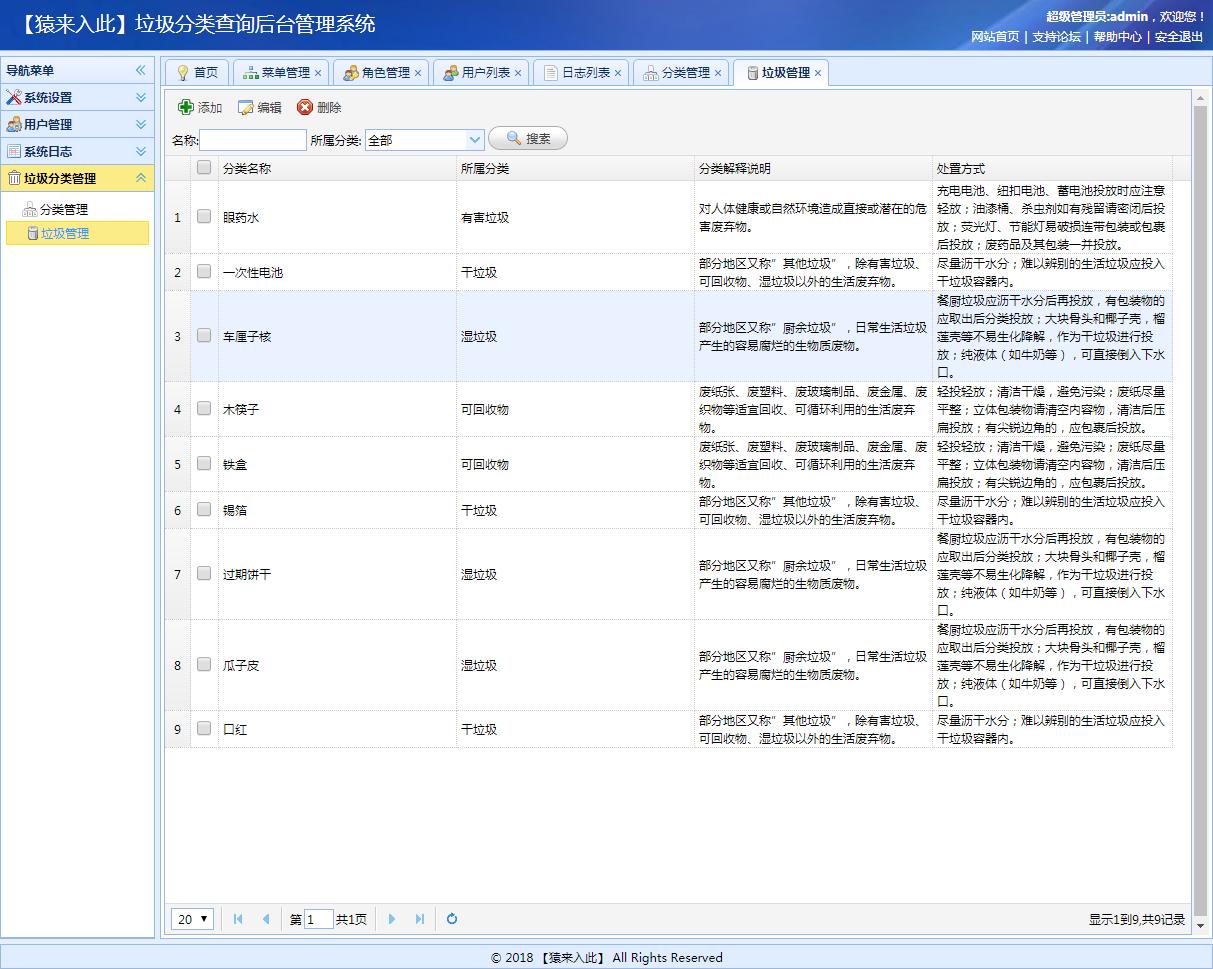The height and width of the screenshot is (969, 1213).
Task: Open the page size dropdown showing 20
Action: [x=192, y=918]
